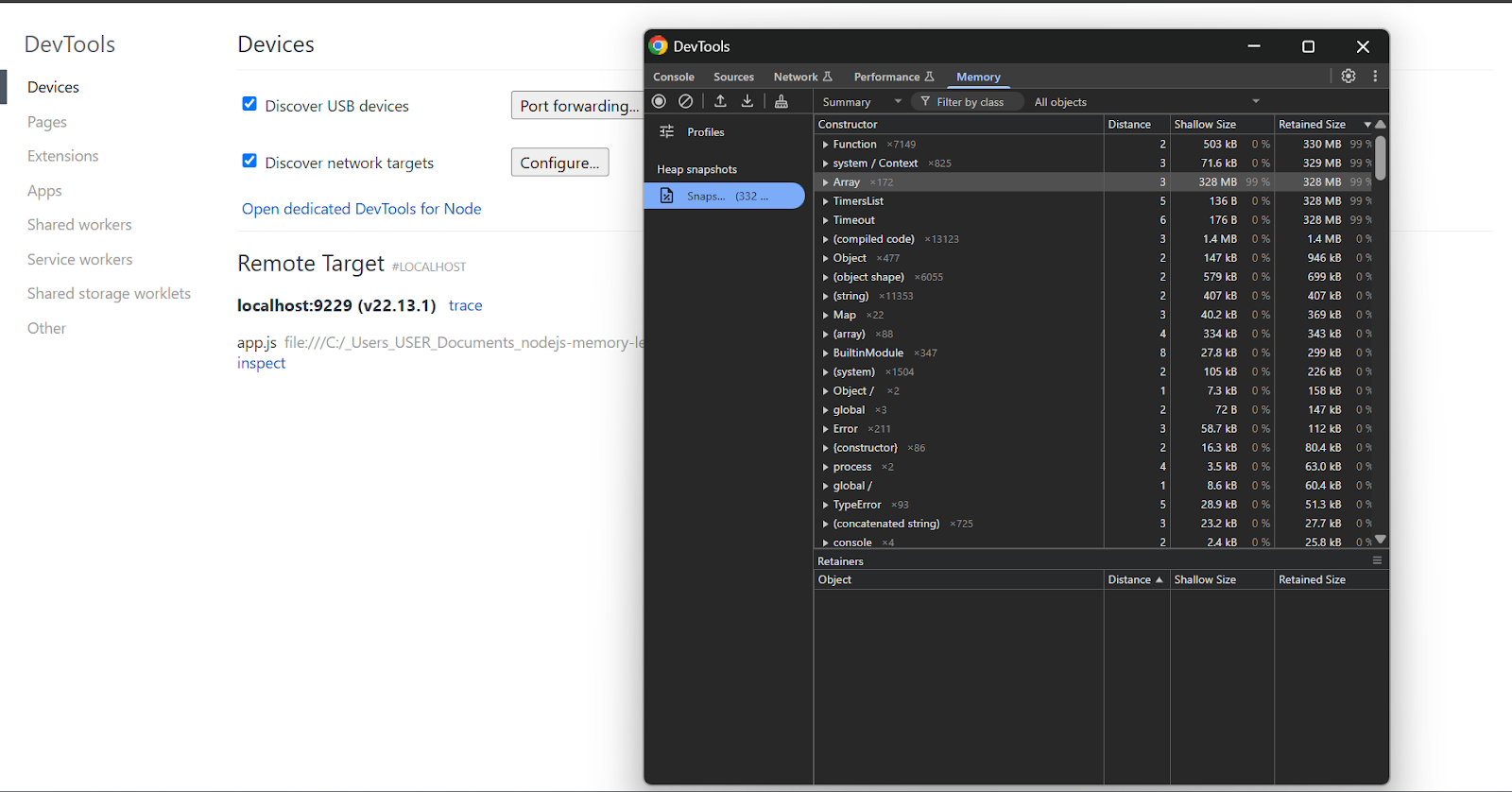
Task: Expand the system / Context row
Action: (x=825, y=164)
